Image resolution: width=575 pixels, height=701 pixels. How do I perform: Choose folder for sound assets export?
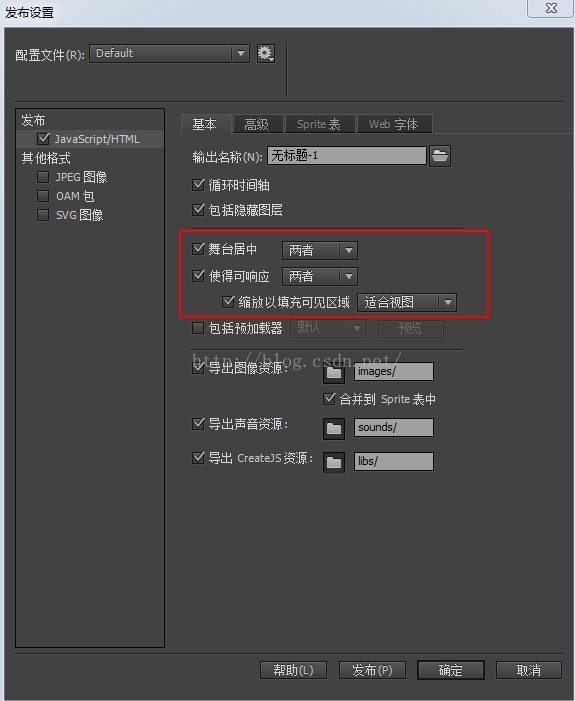[334, 428]
